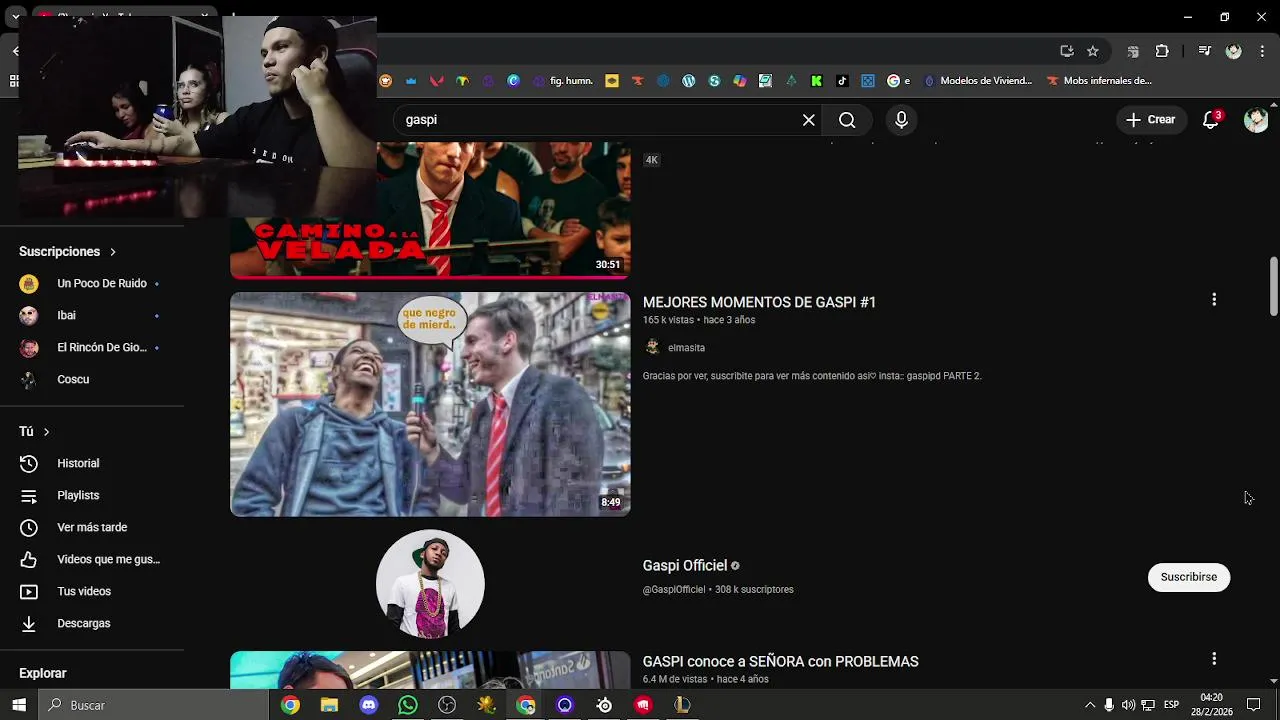Open Chrome media control icon

click(1205, 51)
